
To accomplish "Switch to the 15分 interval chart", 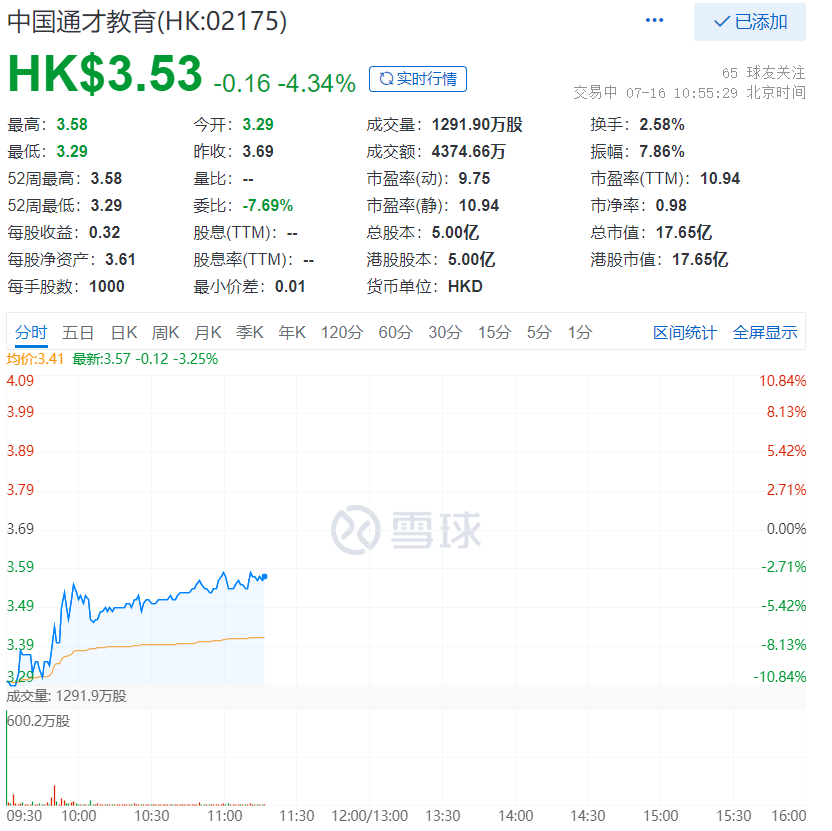I will pyautogui.click(x=494, y=333).
